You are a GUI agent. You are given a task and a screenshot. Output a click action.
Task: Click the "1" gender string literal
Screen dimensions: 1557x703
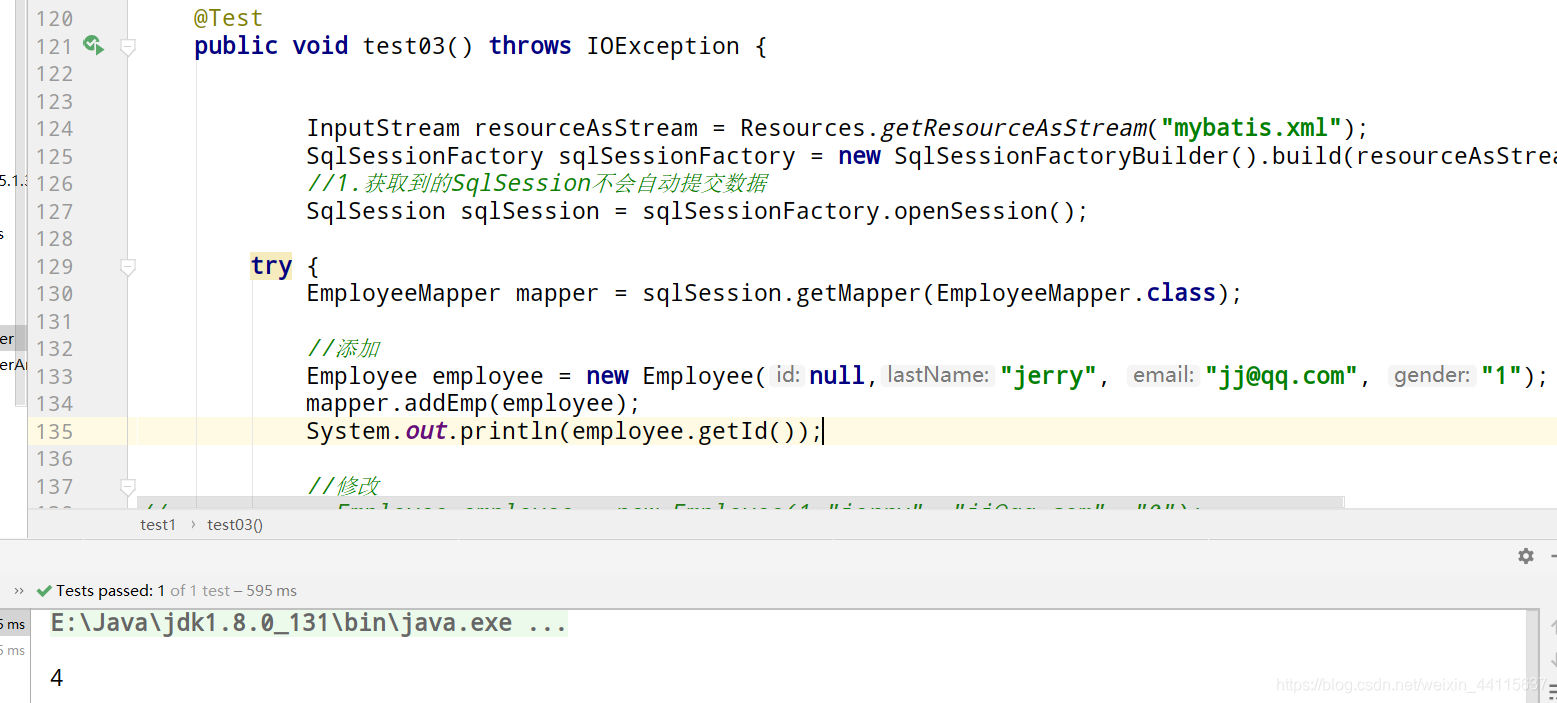click(x=1502, y=377)
